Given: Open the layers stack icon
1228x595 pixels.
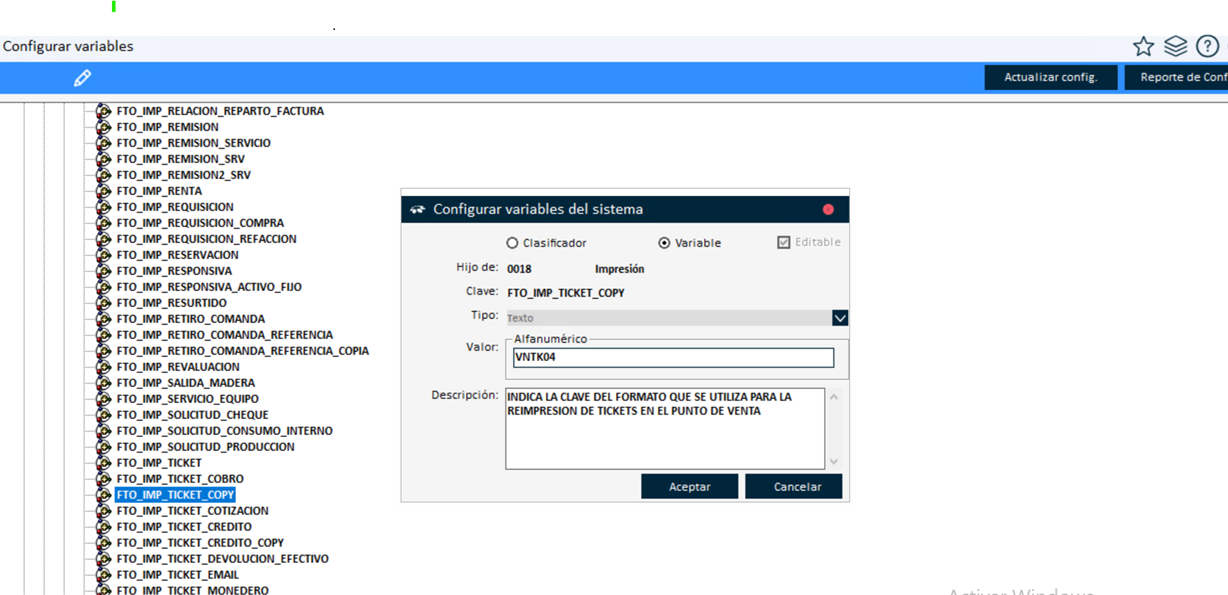Looking at the screenshot, I should 1175,47.
